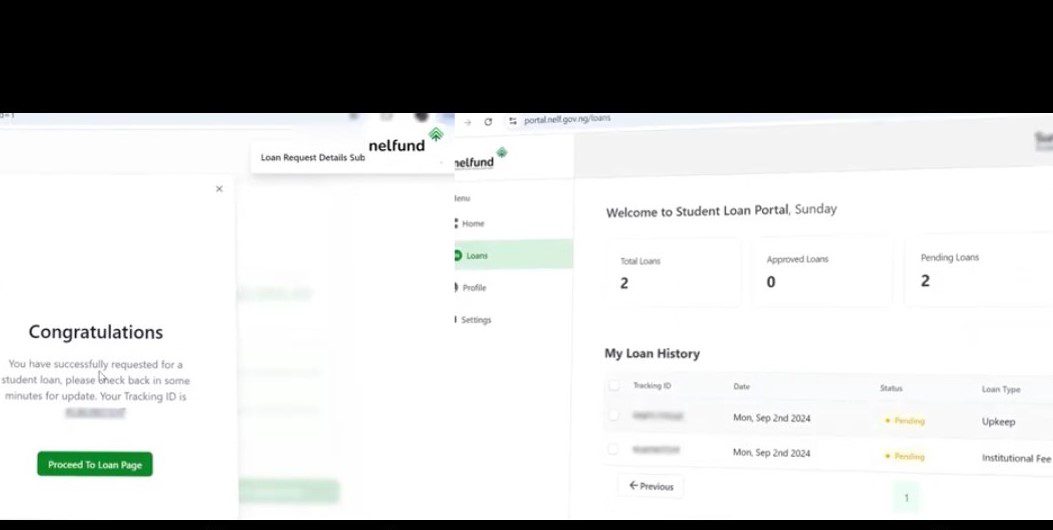1053x530 pixels.
Task: Check the Institutional Fee row checkbox
Action: click(x=613, y=449)
